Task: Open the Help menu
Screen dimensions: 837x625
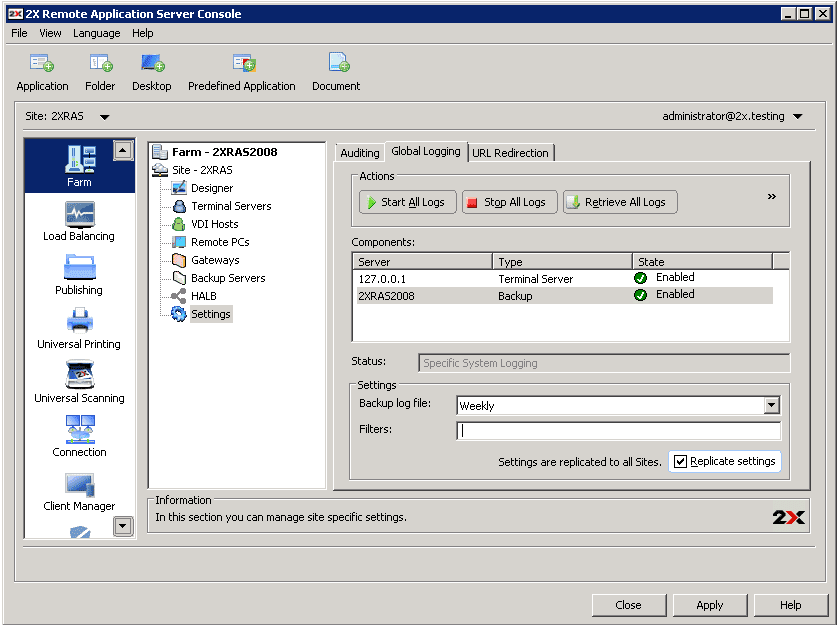Action: tap(143, 33)
